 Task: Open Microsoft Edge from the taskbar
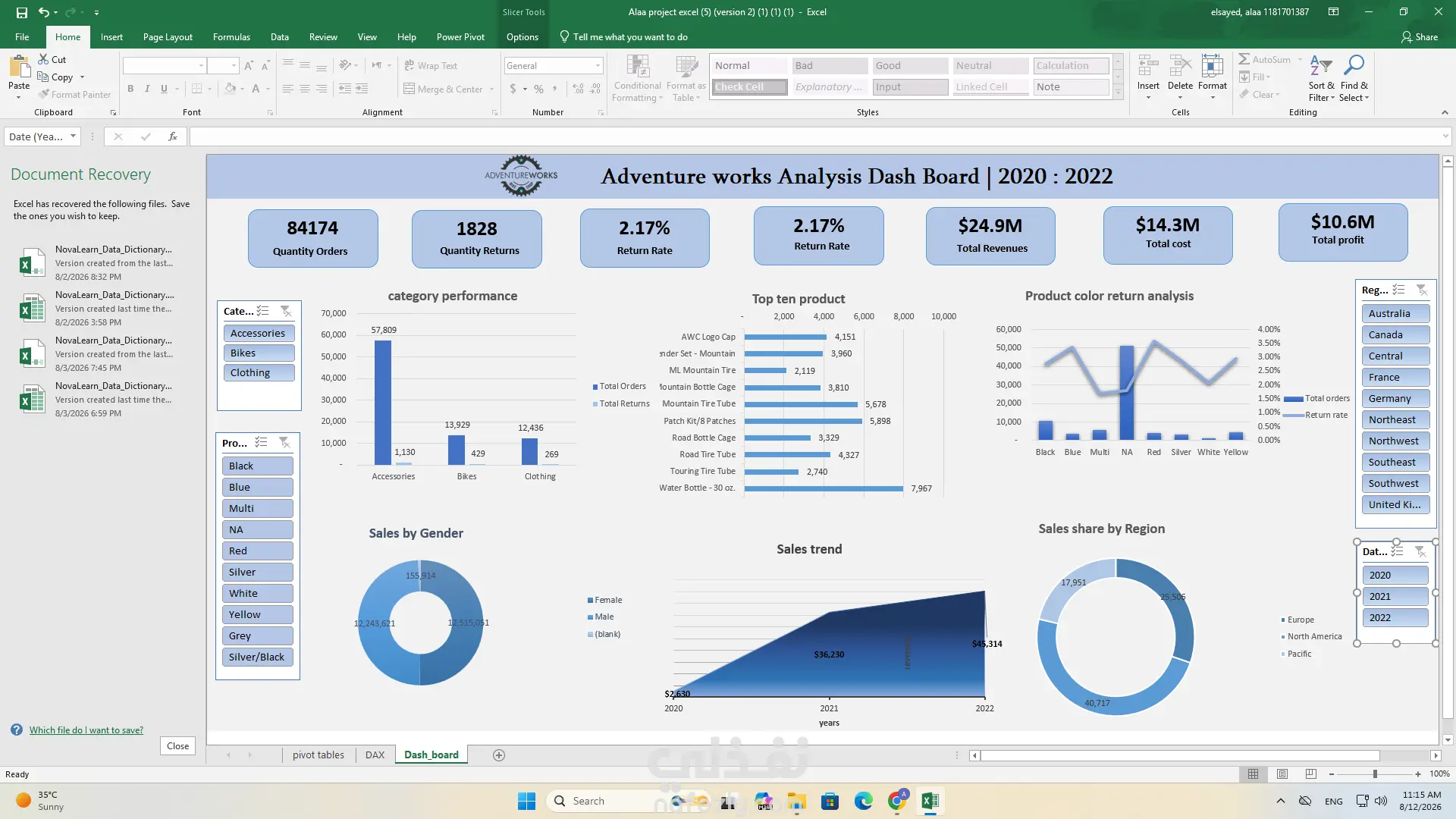click(863, 801)
